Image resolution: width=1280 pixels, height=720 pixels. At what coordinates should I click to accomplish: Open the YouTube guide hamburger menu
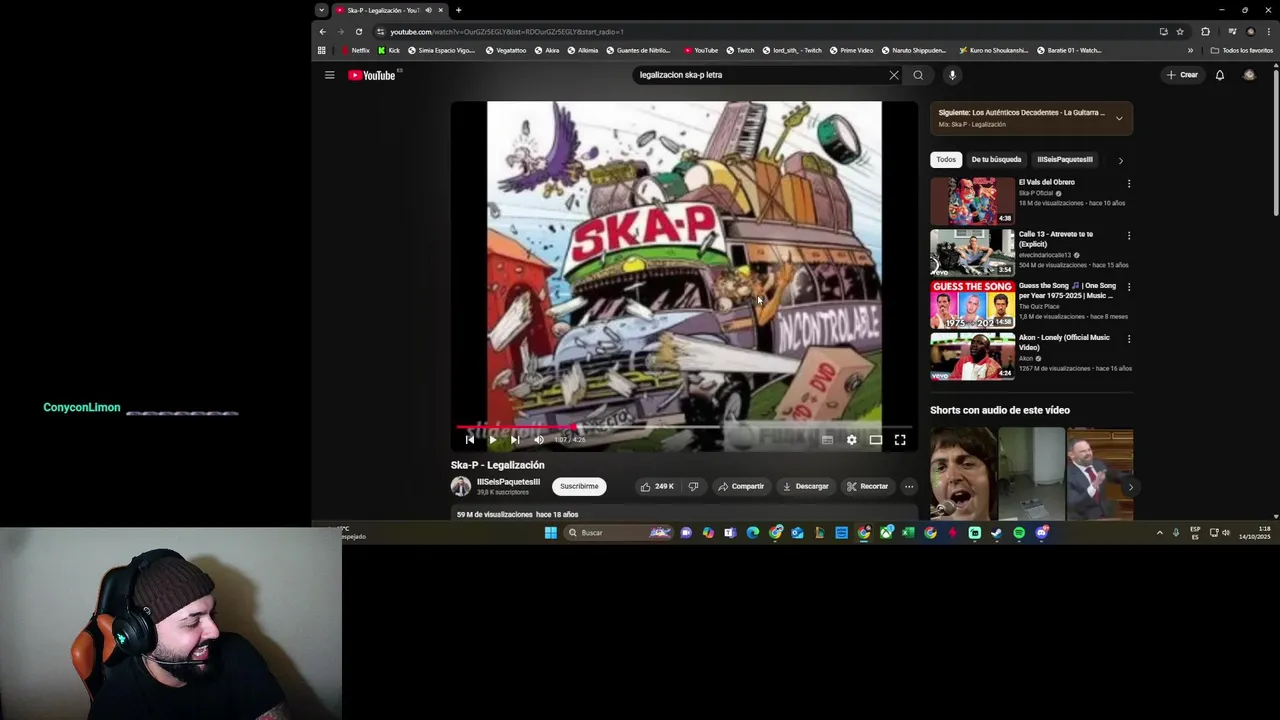click(329, 75)
